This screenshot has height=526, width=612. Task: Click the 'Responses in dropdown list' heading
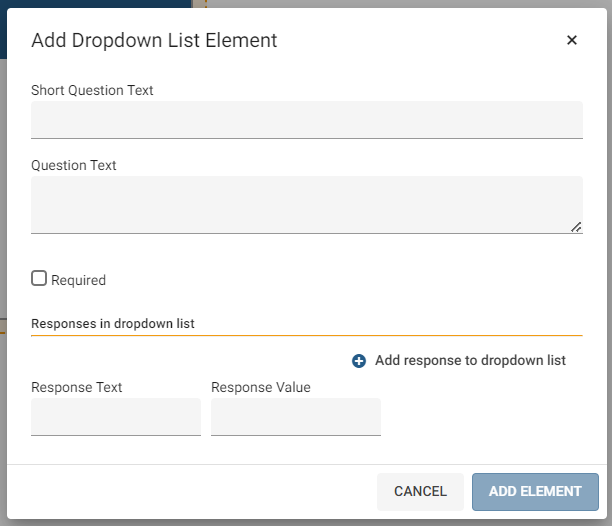point(113,323)
